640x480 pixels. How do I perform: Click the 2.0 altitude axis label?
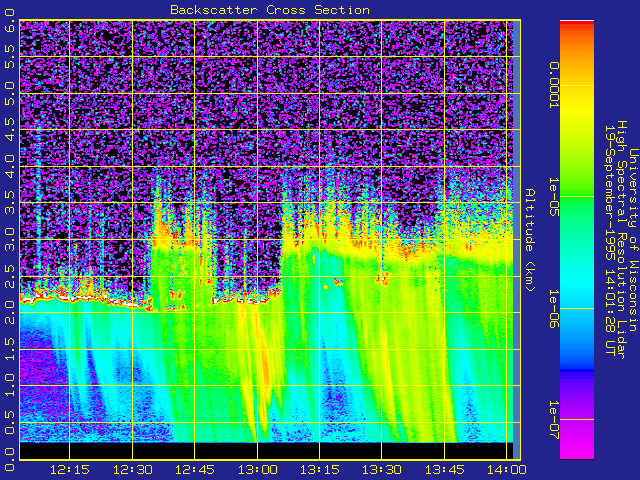click(x=9, y=313)
